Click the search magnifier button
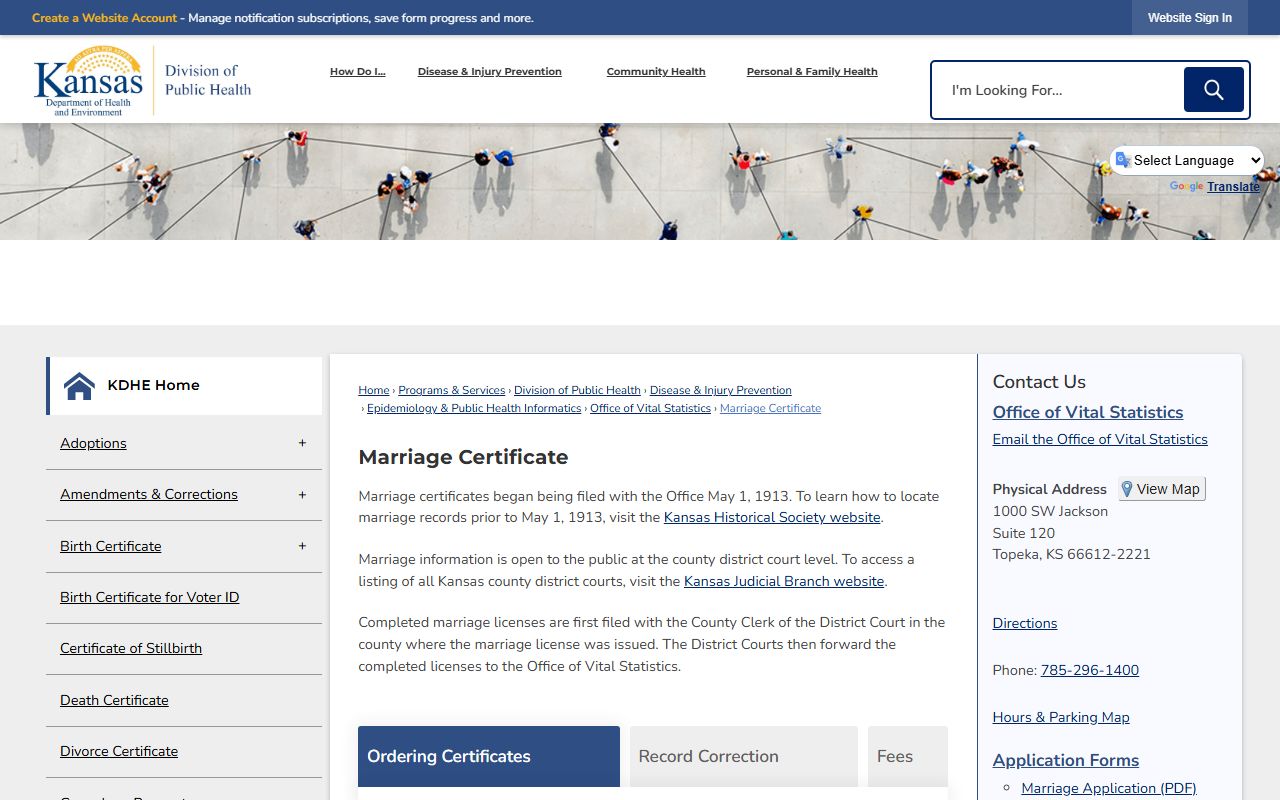 pos(1214,90)
